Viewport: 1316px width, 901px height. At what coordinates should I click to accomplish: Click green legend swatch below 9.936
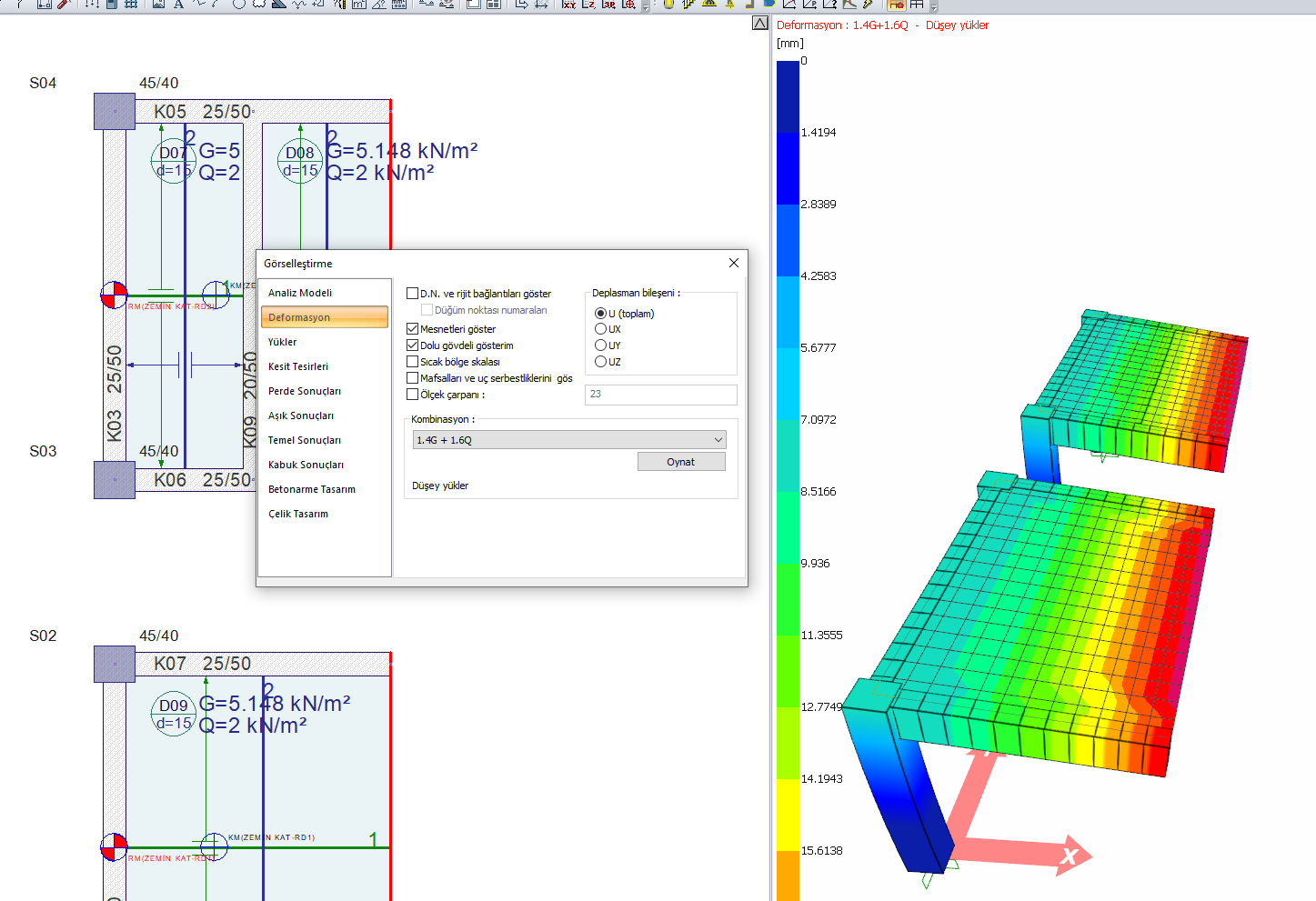(788, 599)
